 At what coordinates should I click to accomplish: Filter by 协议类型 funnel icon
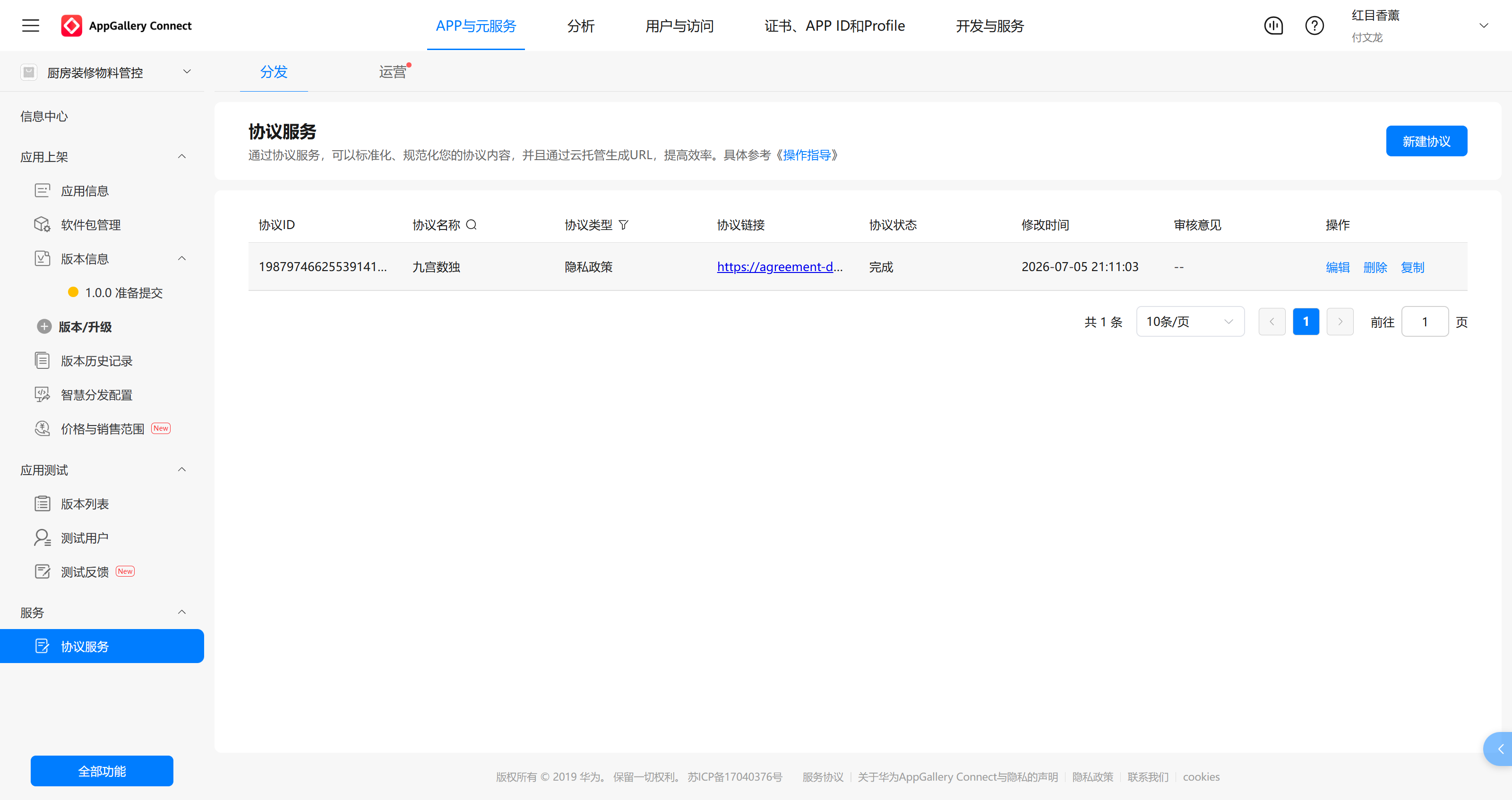pos(623,225)
